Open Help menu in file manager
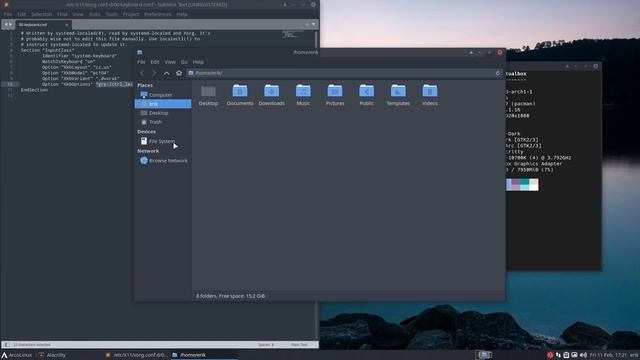Image resolution: width=640 pixels, height=360 pixels. 198,62
